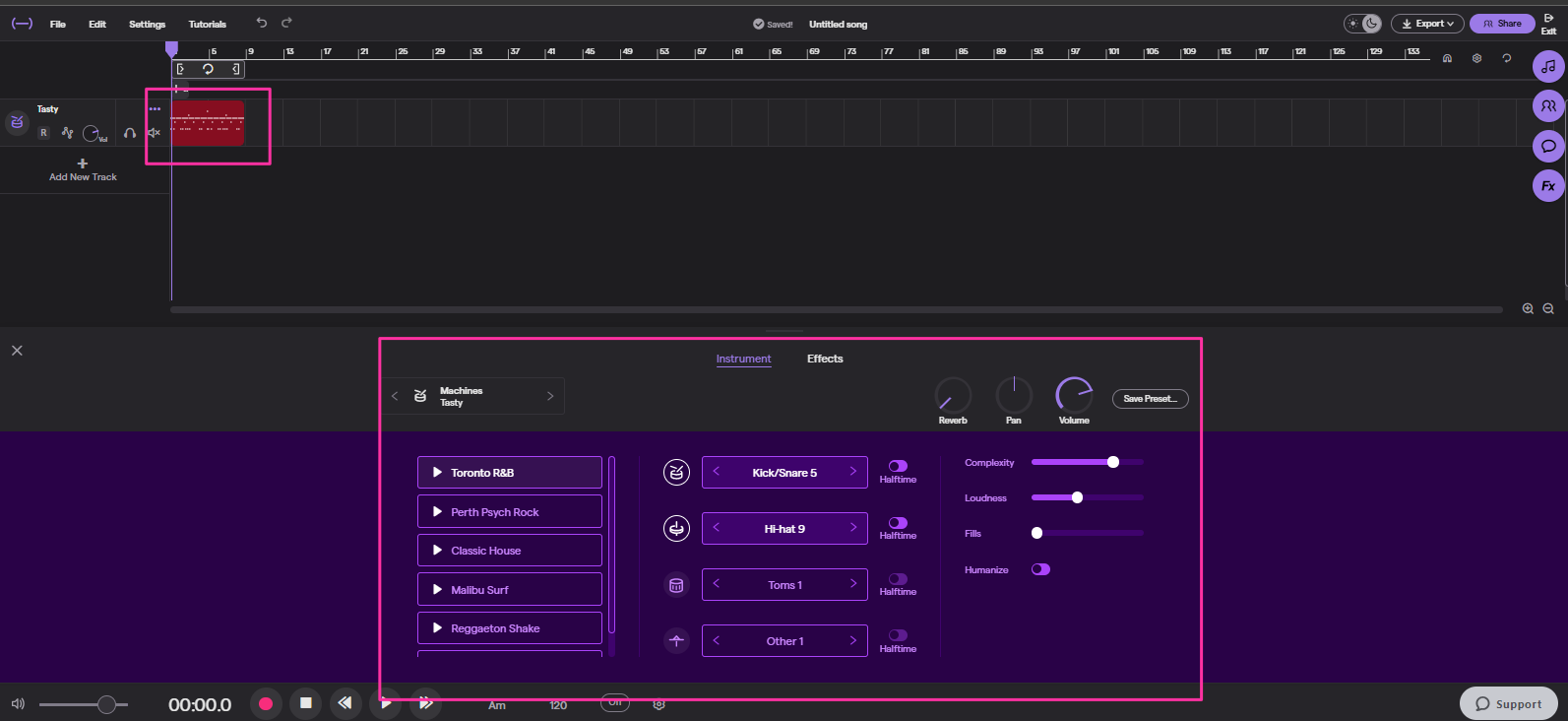Toggle the metronome Off switch
The width and height of the screenshot is (1568, 721).
615,703
